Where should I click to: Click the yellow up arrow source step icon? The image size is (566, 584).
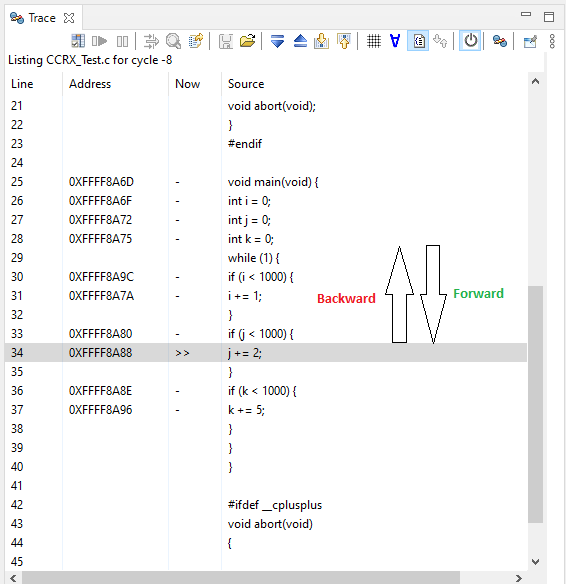pyautogui.click(x=344, y=41)
